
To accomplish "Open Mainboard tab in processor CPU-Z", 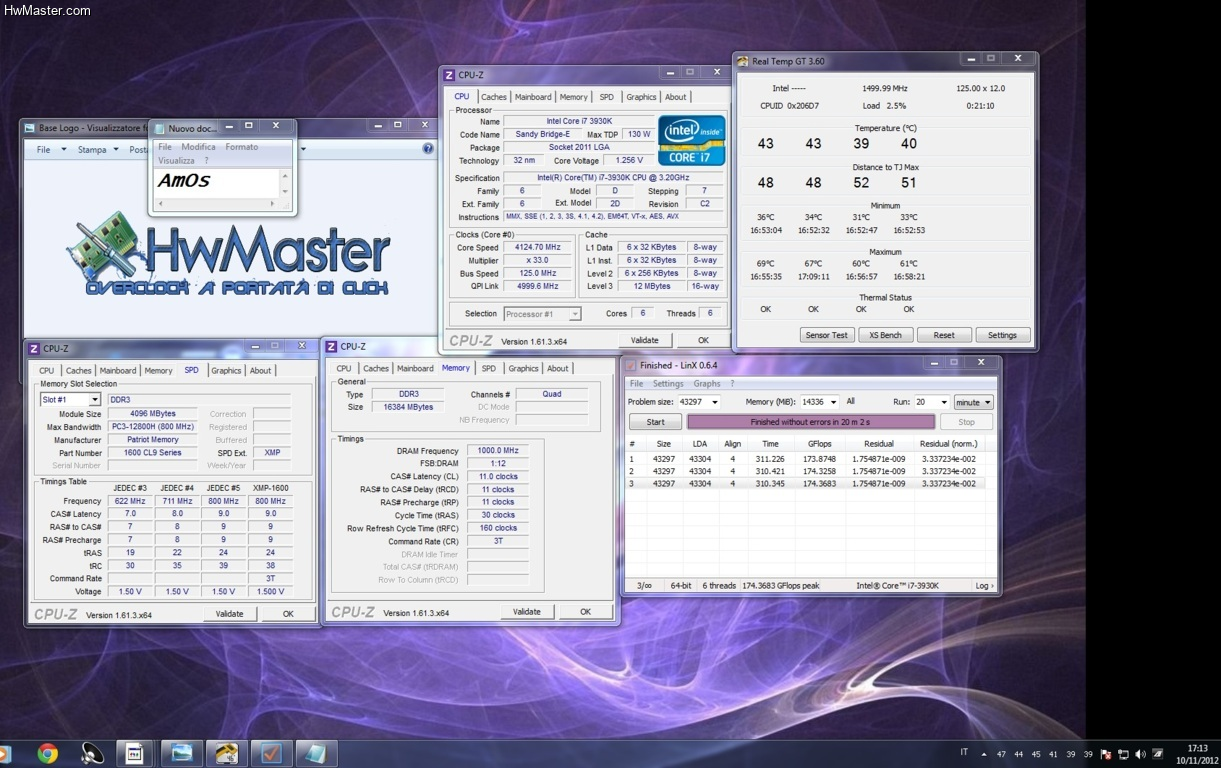I will [x=533, y=97].
